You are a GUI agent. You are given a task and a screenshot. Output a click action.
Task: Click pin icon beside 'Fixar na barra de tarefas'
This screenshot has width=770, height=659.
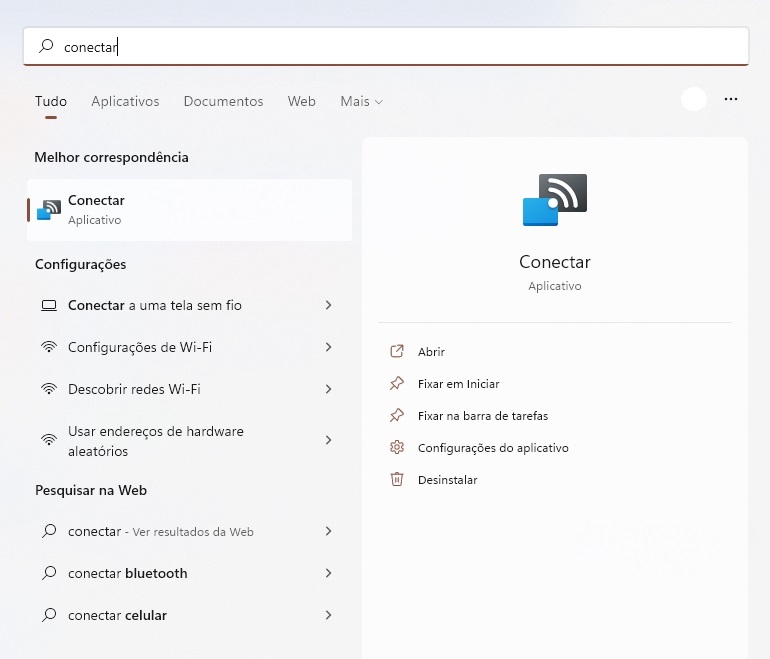coord(397,415)
